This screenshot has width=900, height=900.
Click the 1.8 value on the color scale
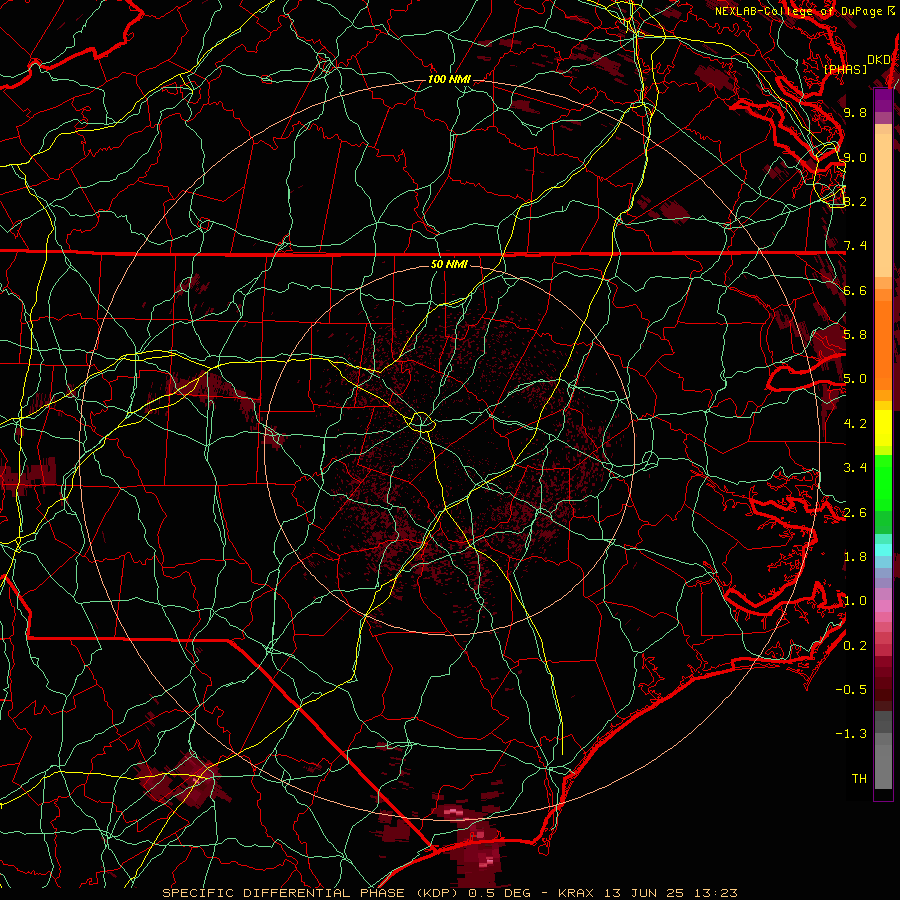[x=855, y=557]
